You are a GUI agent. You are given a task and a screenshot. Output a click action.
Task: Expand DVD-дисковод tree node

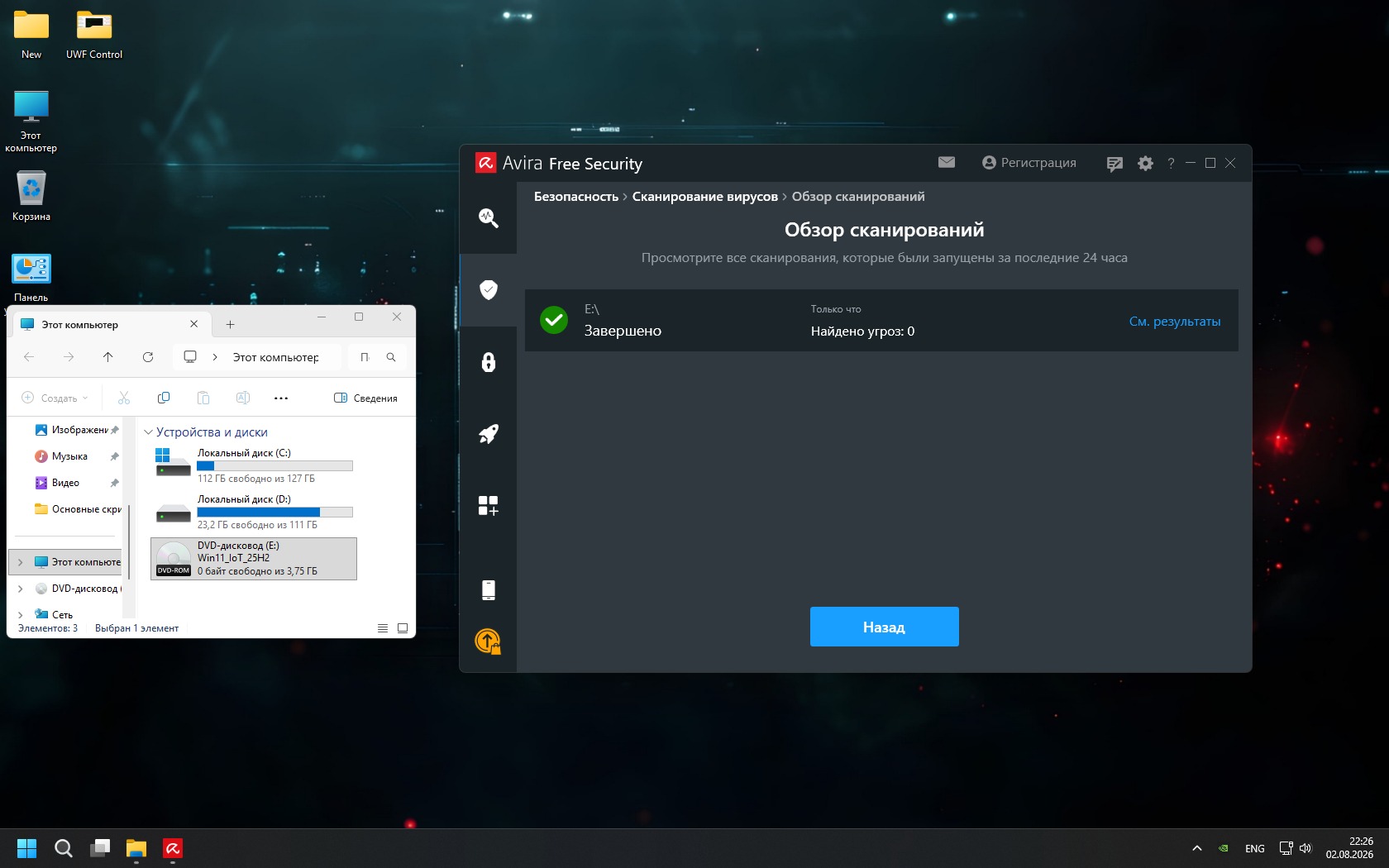[21, 589]
